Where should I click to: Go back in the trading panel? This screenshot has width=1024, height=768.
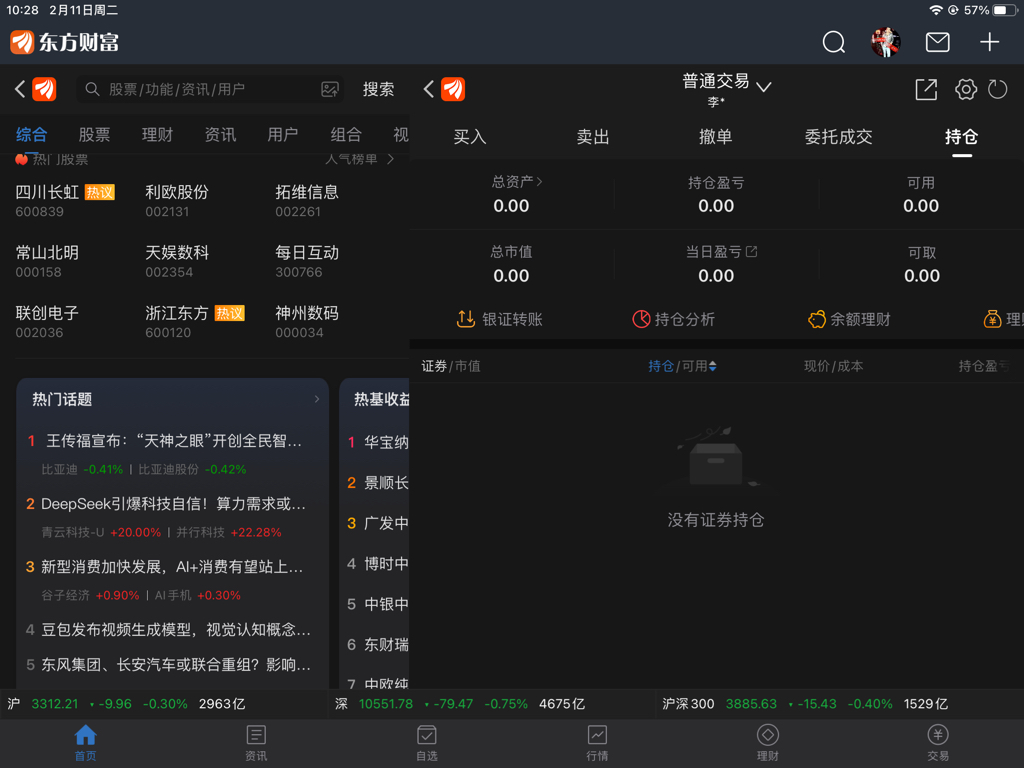pyautogui.click(x=429, y=89)
